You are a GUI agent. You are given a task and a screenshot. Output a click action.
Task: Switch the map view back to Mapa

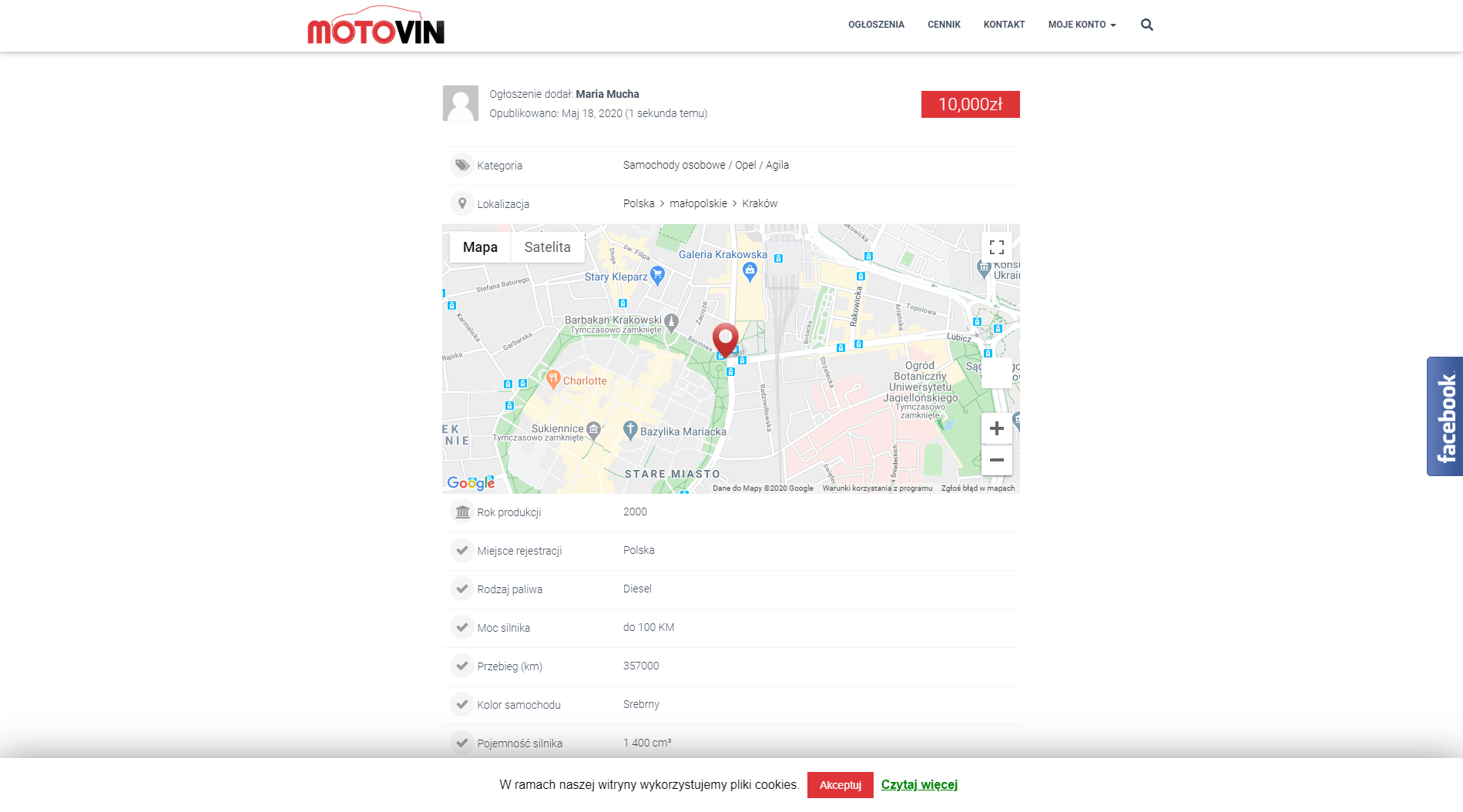[x=480, y=247]
